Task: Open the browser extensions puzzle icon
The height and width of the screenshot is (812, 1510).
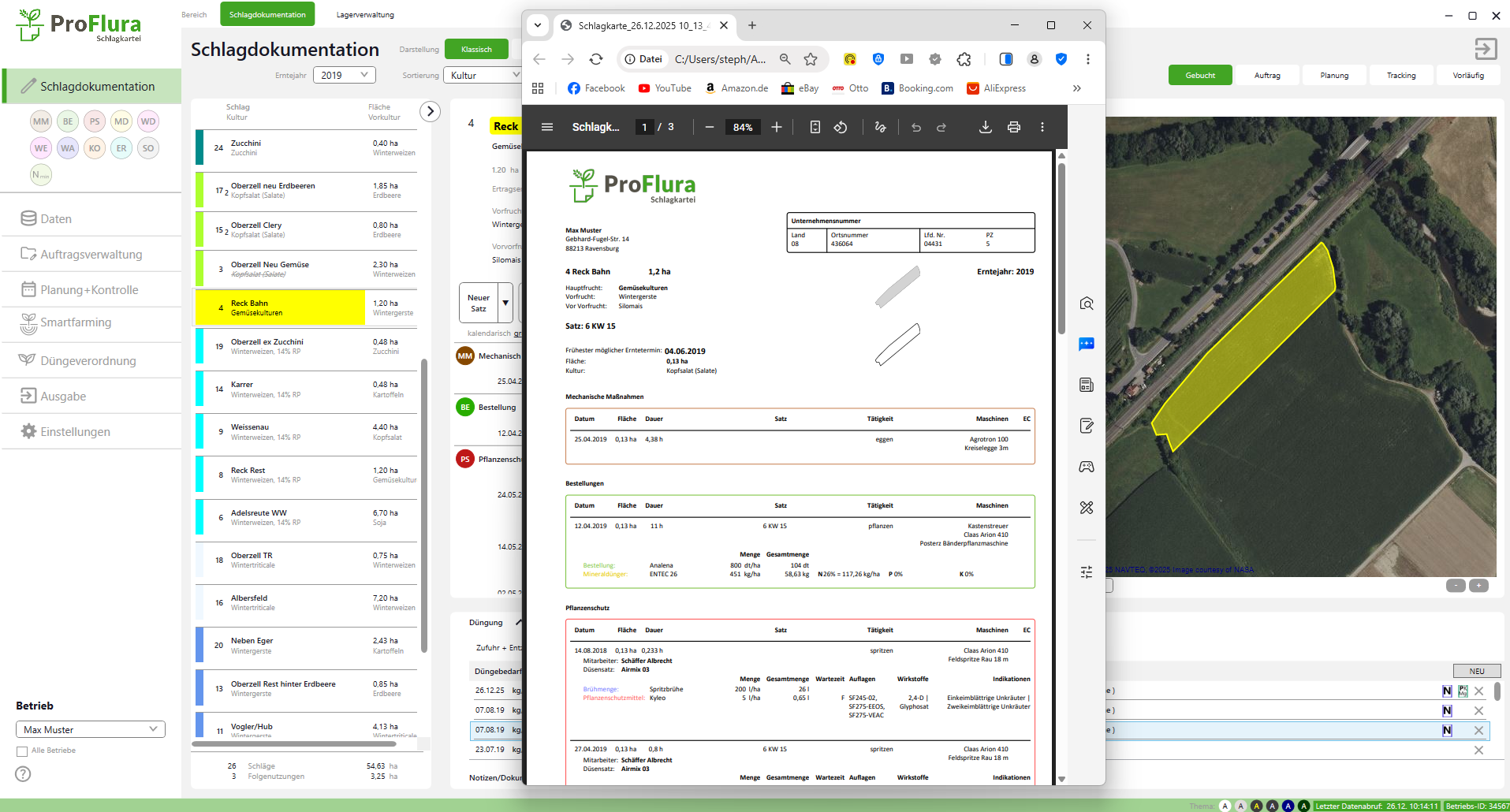Action: pyautogui.click(x=964, y=59)
